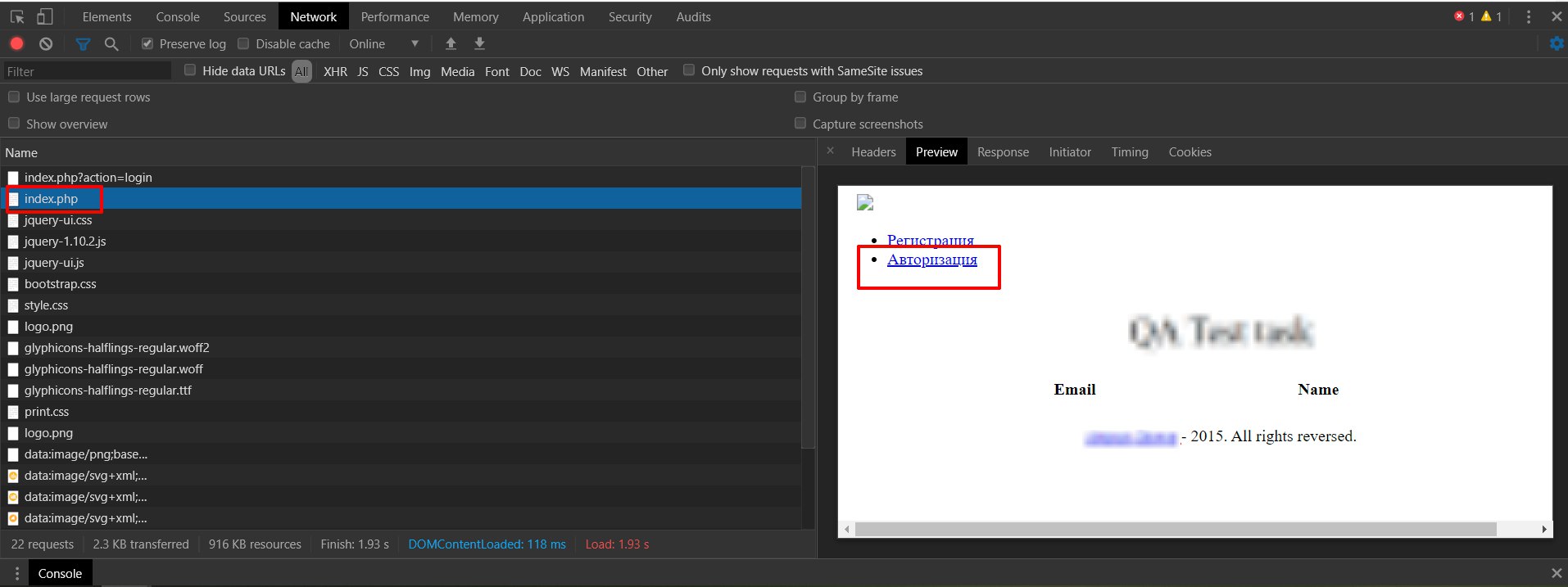Viewport: 1568px width, 587px height.
Task: Select the Console drawer tab
Action: (x=60, y=573)
